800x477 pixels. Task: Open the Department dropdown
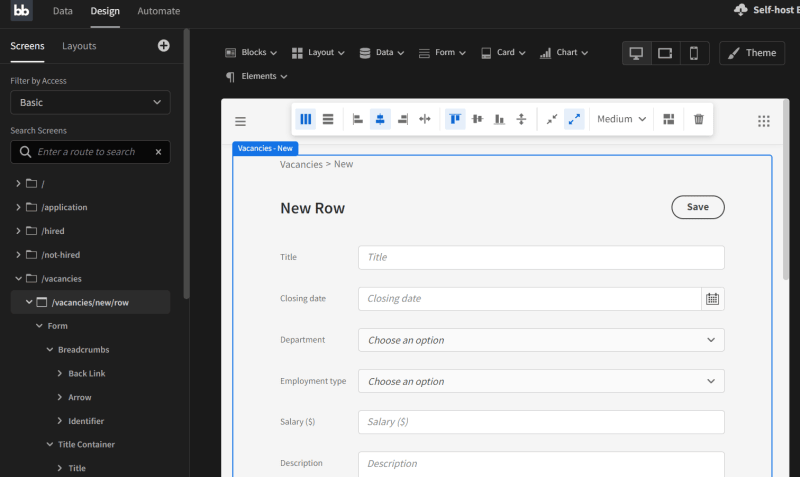click(x=541, y=340)
